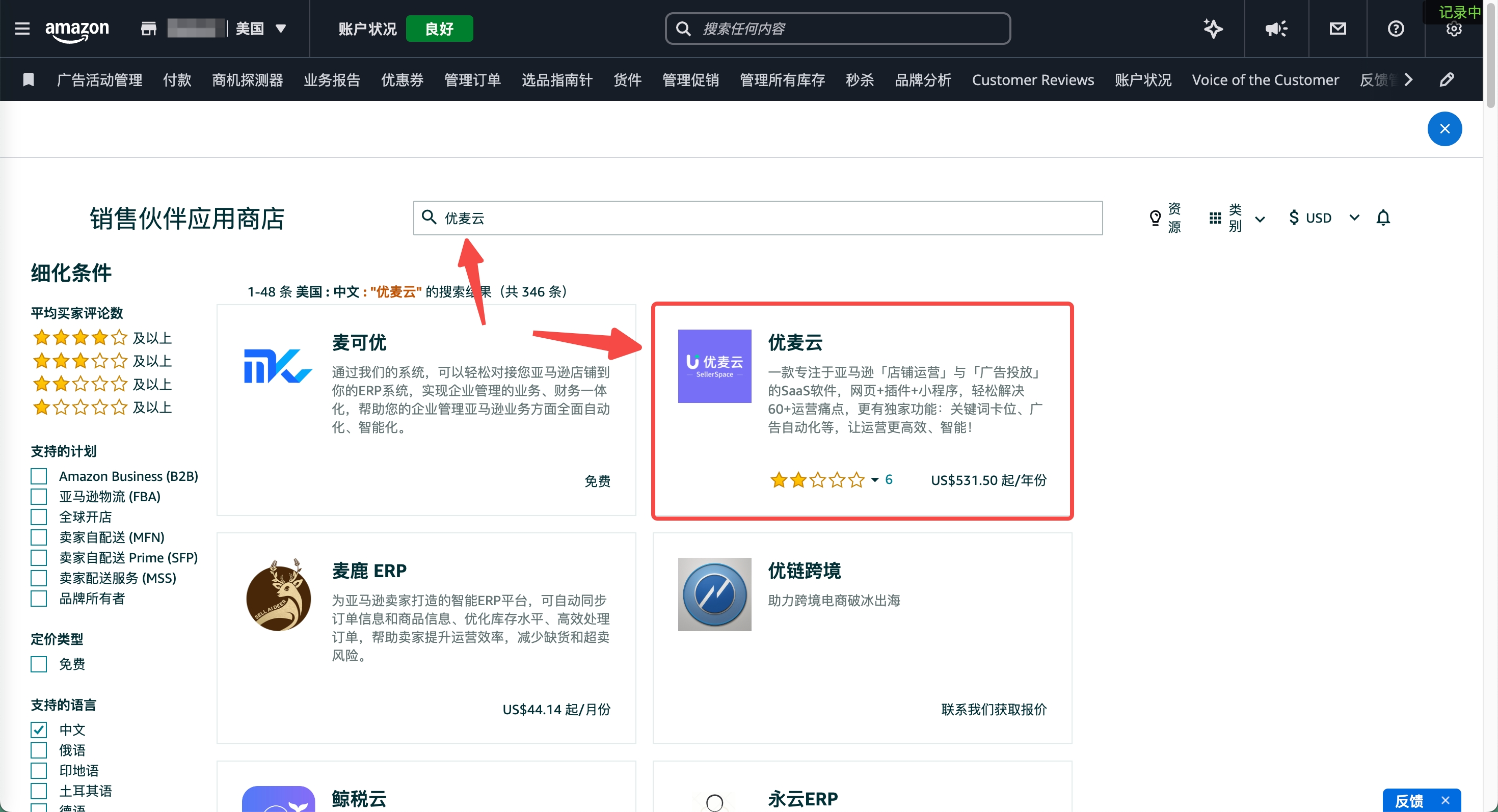The image size is (1498, 812).
Task: Click the category grid icon
Action: [1215, 218]
